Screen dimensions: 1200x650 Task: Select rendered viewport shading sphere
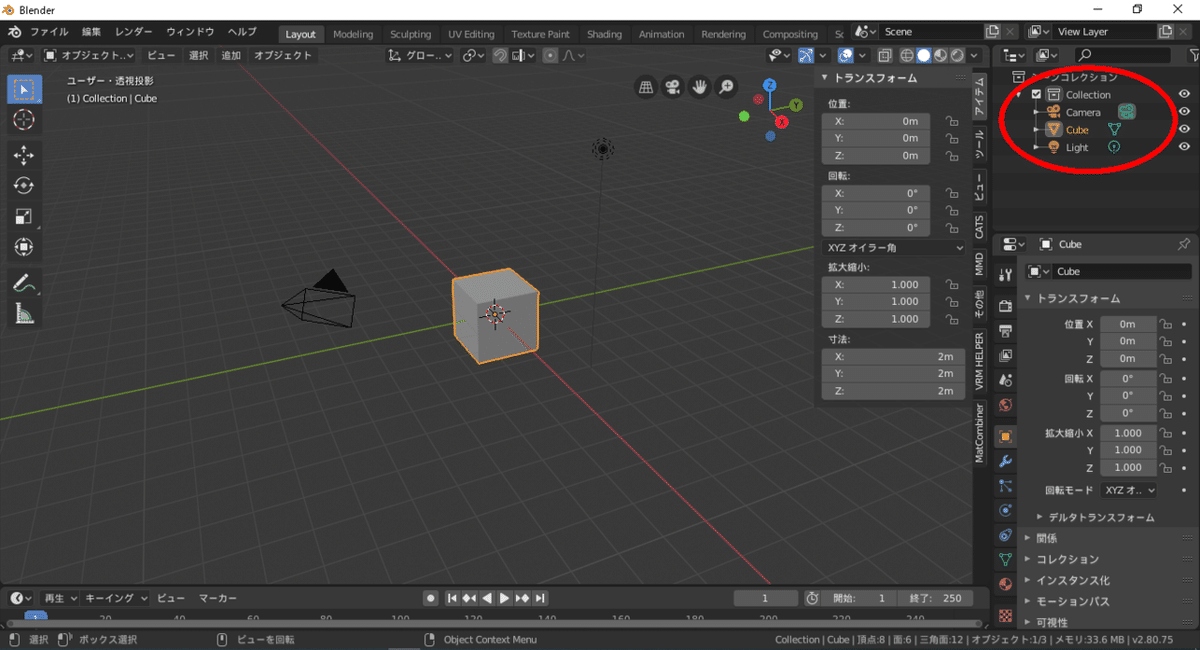tap(957, 56)
